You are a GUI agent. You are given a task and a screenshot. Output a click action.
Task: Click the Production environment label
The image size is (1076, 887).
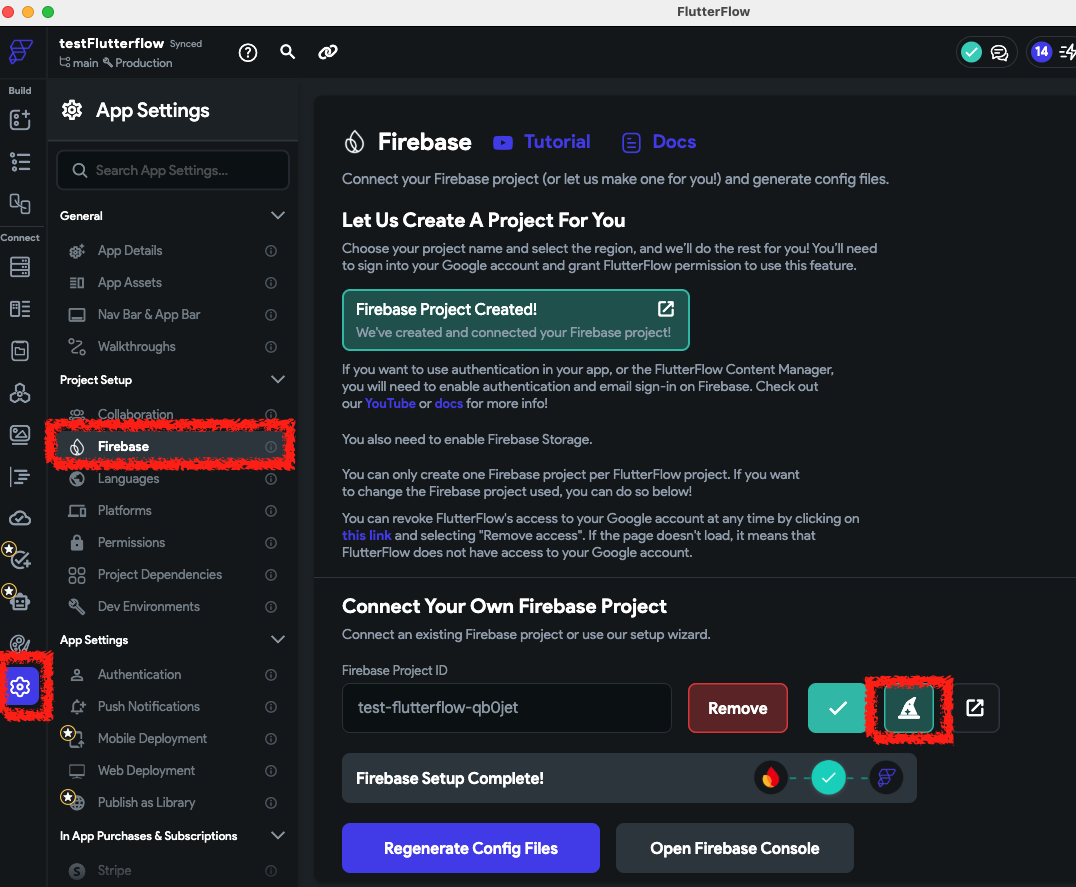[x=137, y=62]
